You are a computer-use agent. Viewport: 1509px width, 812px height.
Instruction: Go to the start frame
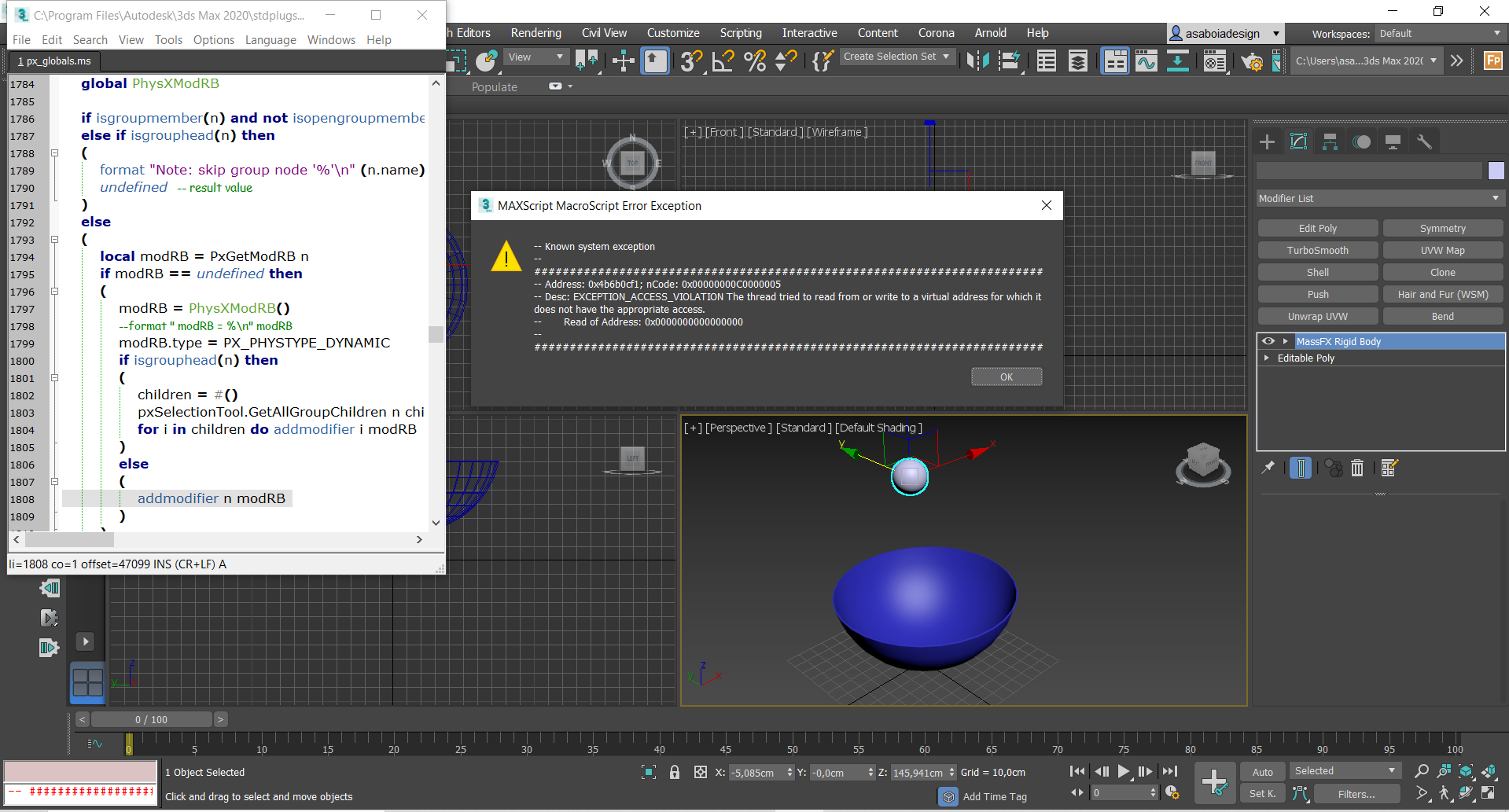tap(1077, 772)
